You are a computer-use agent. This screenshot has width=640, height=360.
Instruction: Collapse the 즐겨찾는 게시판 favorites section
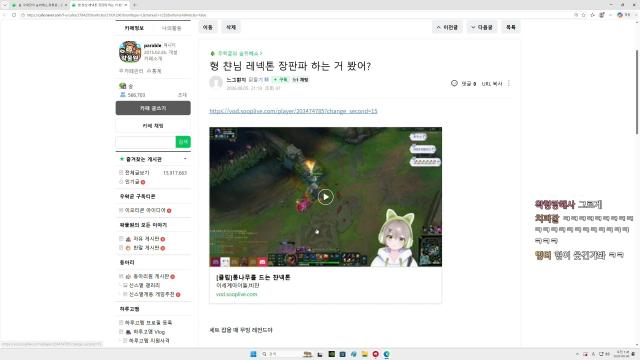tap(185, 159)
